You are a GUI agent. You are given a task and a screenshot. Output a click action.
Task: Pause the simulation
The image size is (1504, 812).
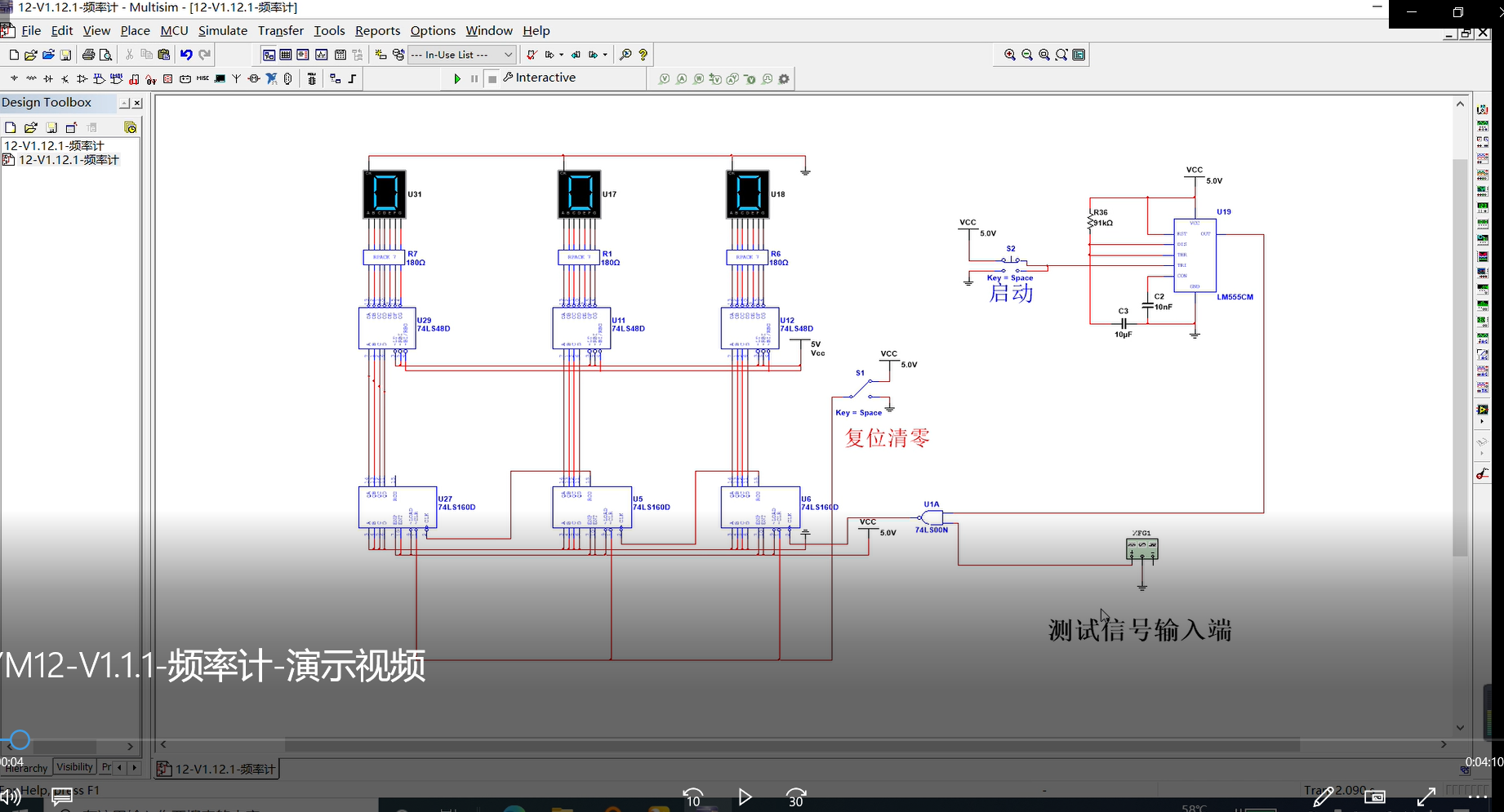point(474,78)
